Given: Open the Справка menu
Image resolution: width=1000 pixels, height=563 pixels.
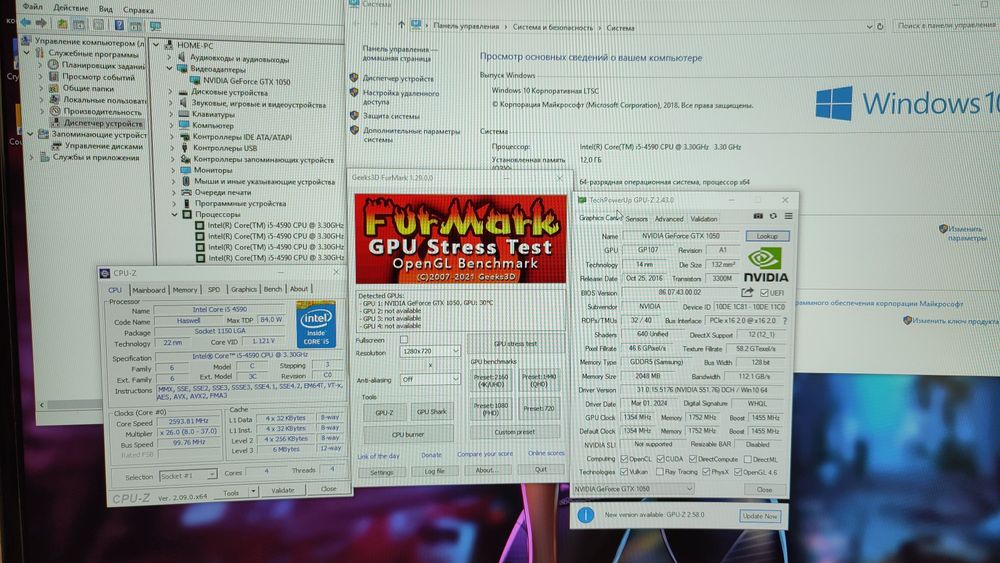Looking at the screenshot, I should [x=138, y=10].
